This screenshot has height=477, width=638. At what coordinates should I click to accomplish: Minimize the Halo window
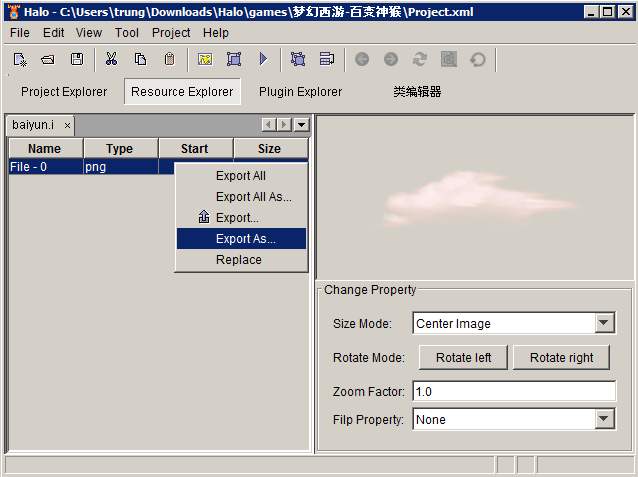pyautogui.click(x=591, y=12)
